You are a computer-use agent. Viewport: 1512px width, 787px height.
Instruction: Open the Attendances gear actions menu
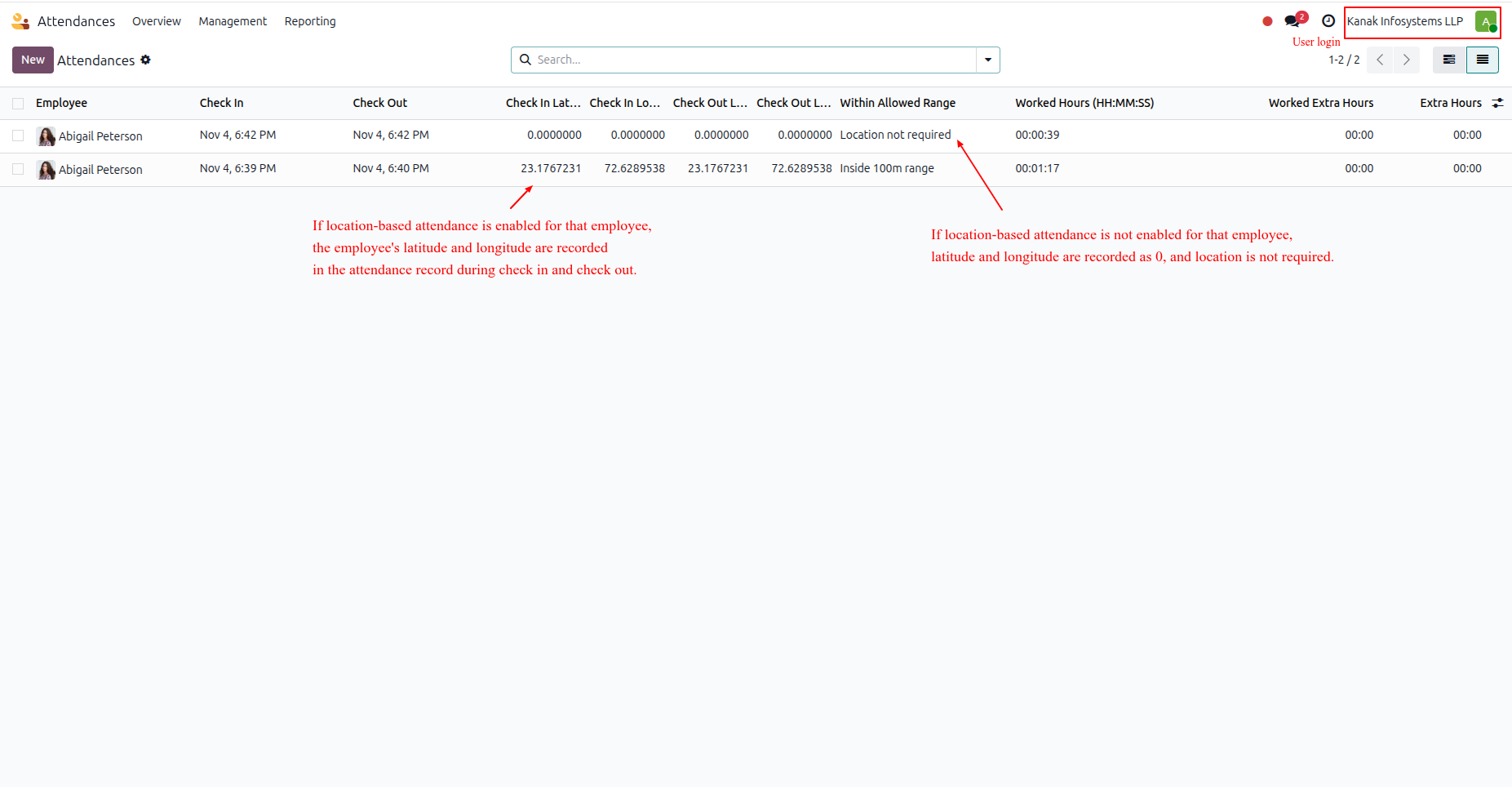click(146, 60)
